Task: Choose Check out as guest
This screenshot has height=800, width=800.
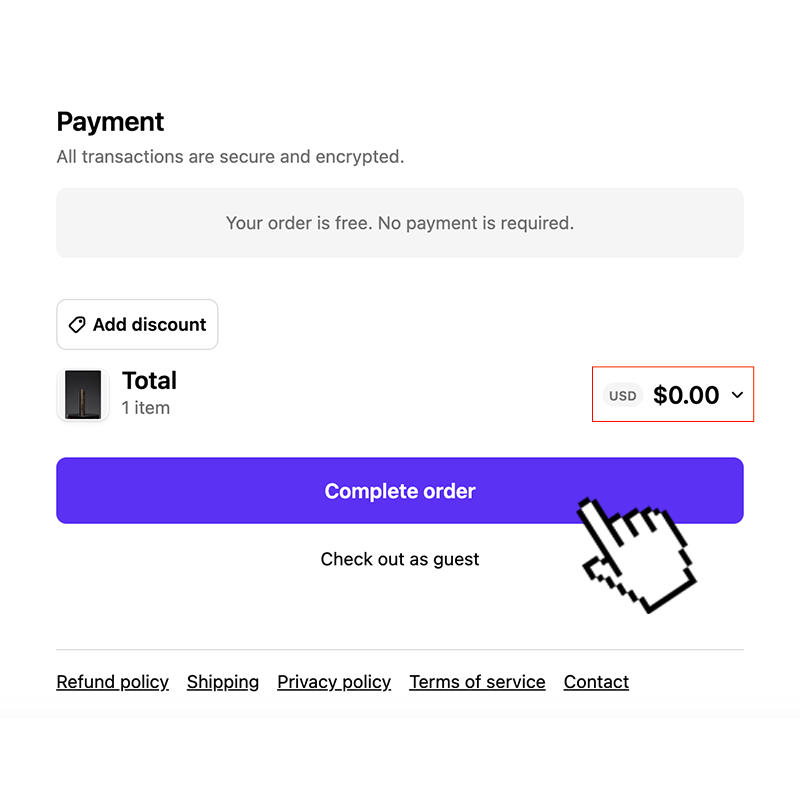Action: (x=400, y=559)
